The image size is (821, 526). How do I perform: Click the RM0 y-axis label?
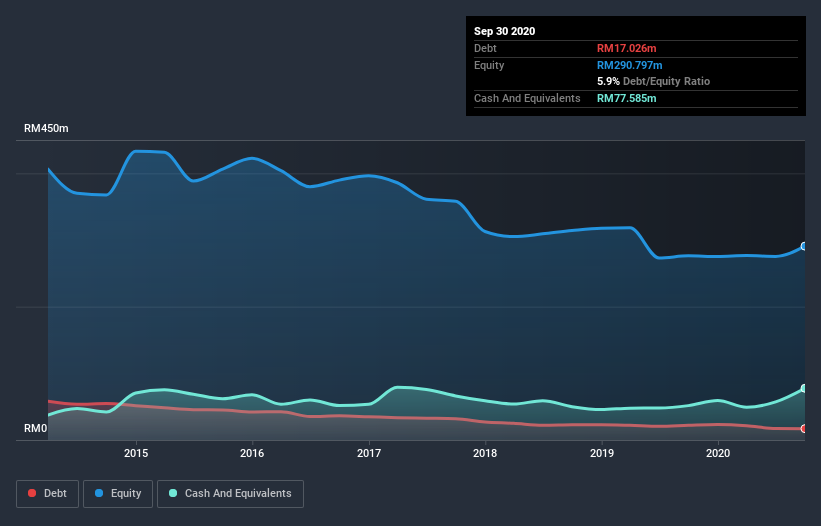click(x=36, y=428)
